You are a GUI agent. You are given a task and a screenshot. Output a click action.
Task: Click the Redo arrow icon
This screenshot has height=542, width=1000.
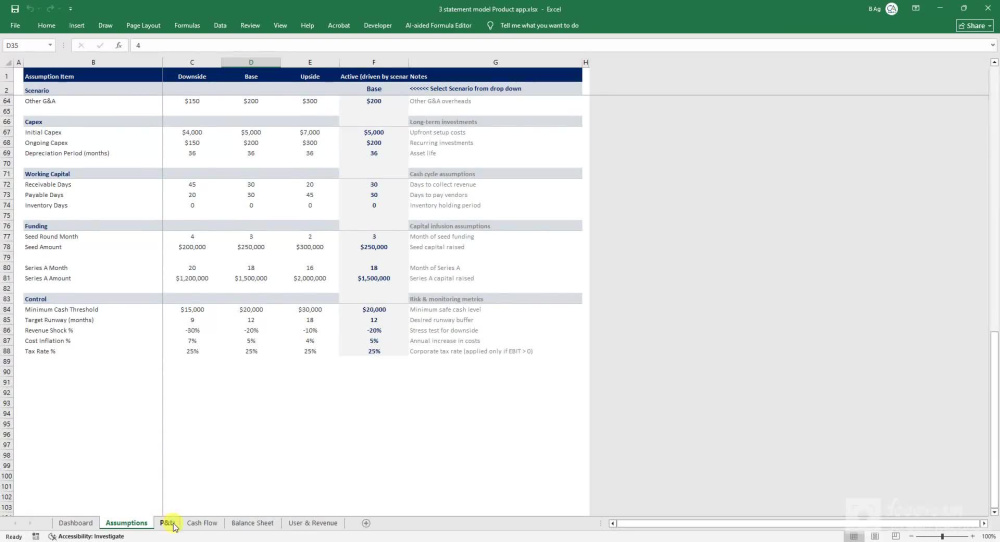50,9
